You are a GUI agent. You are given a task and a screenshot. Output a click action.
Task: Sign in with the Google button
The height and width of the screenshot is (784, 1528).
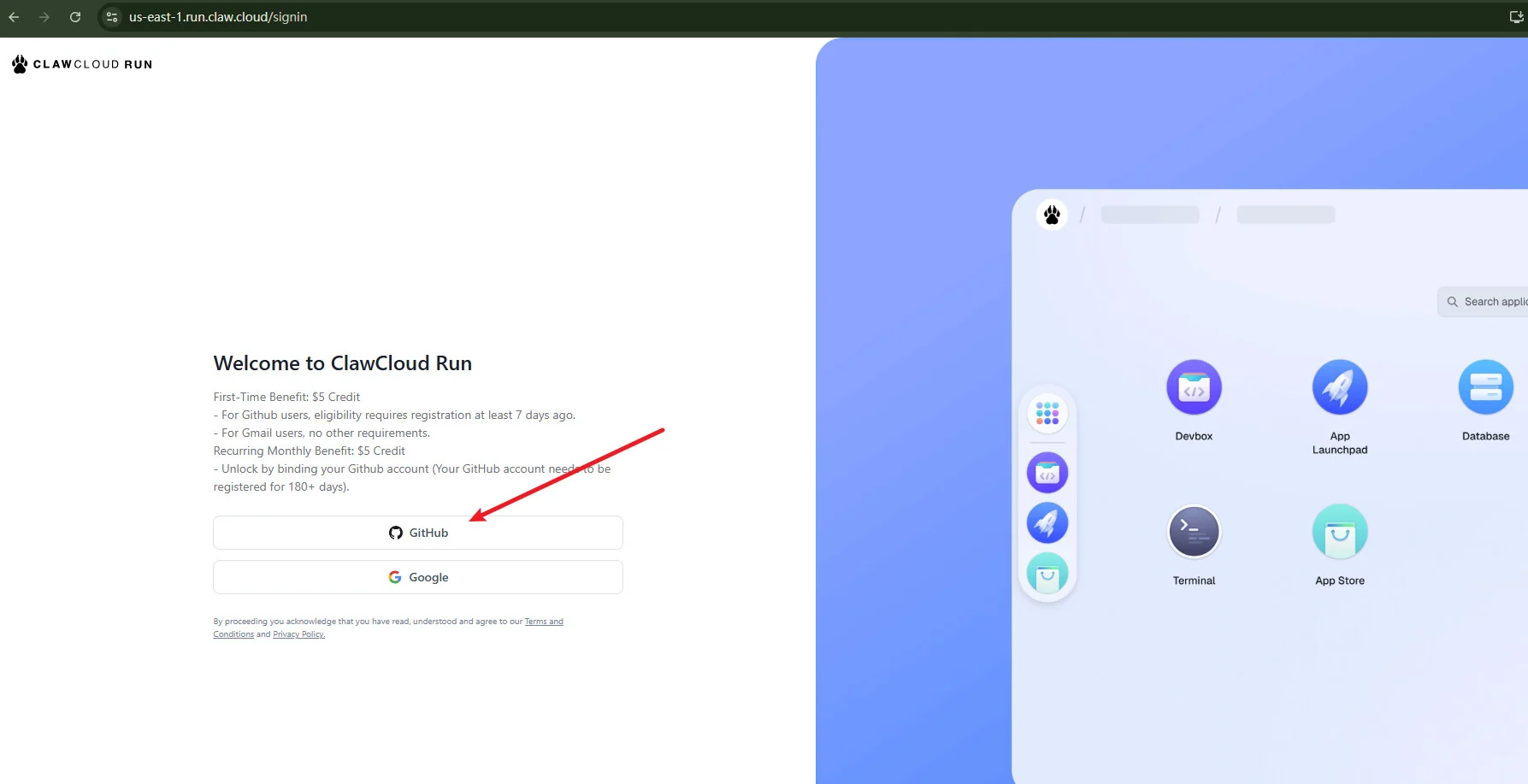(418, 577)
